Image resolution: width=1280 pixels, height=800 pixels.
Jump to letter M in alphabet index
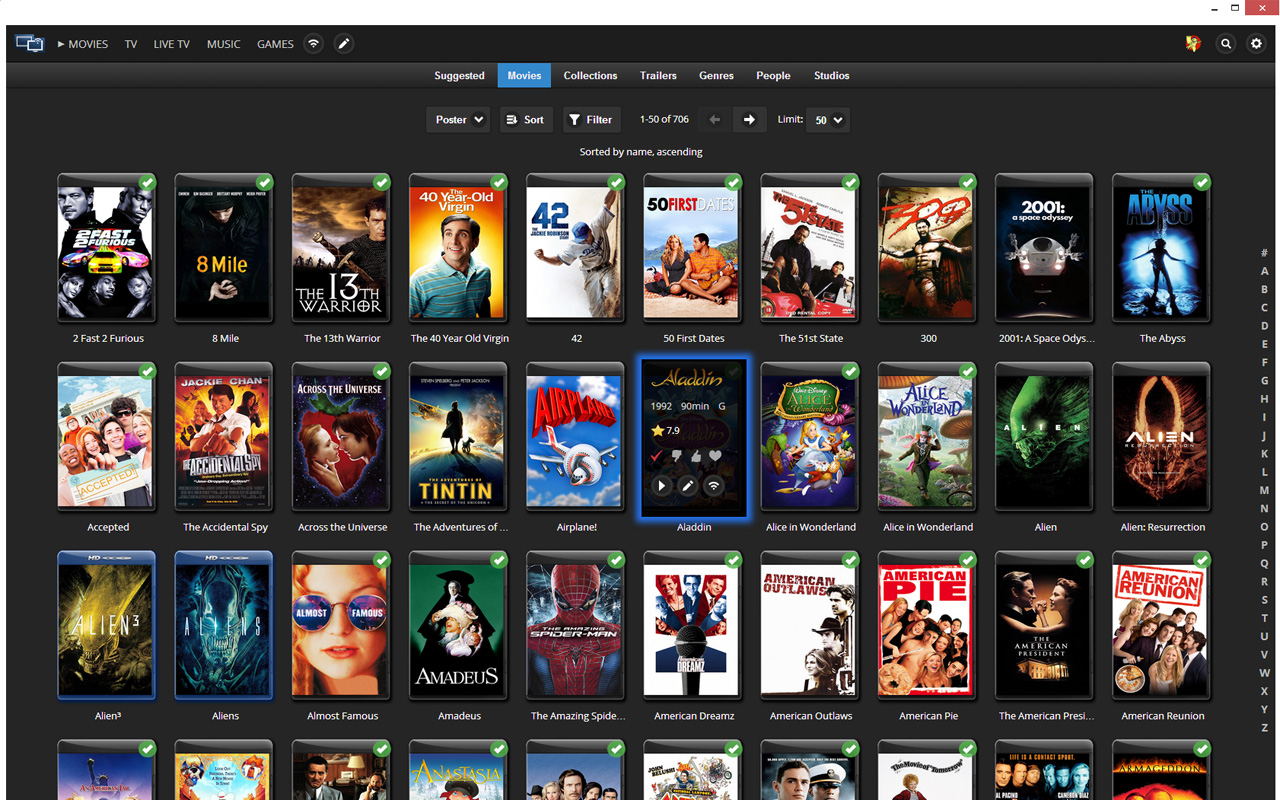click(1264, 490)
